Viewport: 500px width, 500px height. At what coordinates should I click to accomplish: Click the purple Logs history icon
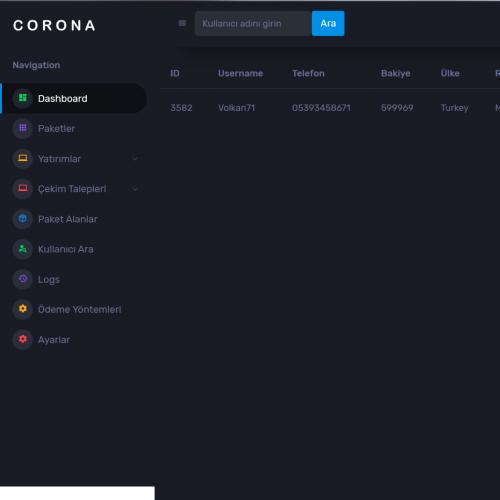23,279
